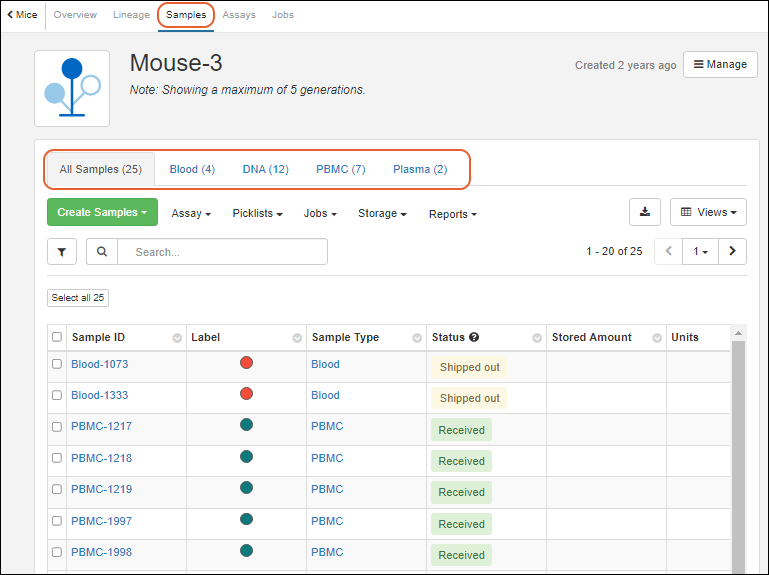Screen dimensions: 769x575
Task: Open the Views dropdown
Action: 708,212
